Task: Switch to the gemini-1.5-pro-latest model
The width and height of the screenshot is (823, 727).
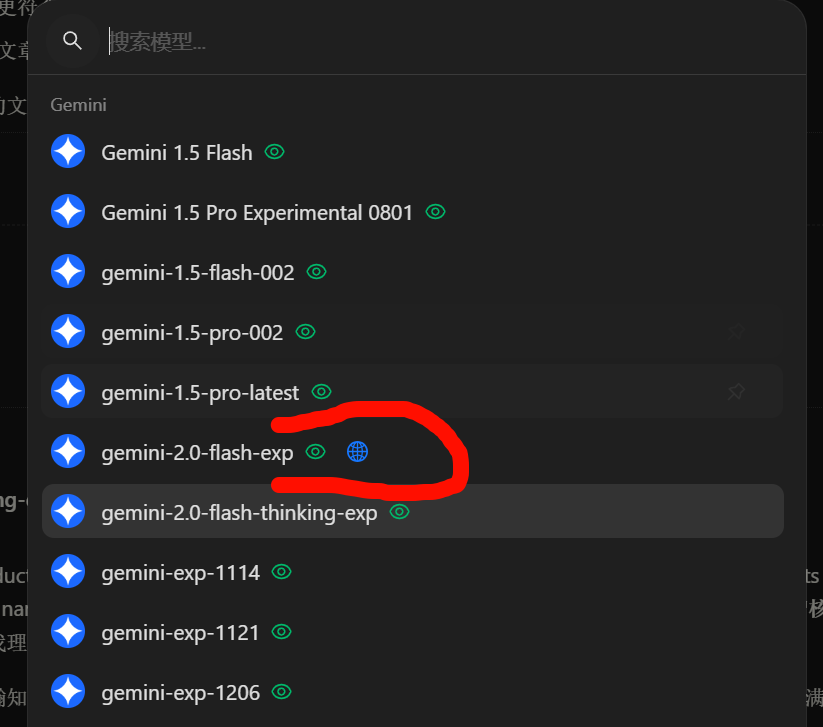Action: (412, 392)
